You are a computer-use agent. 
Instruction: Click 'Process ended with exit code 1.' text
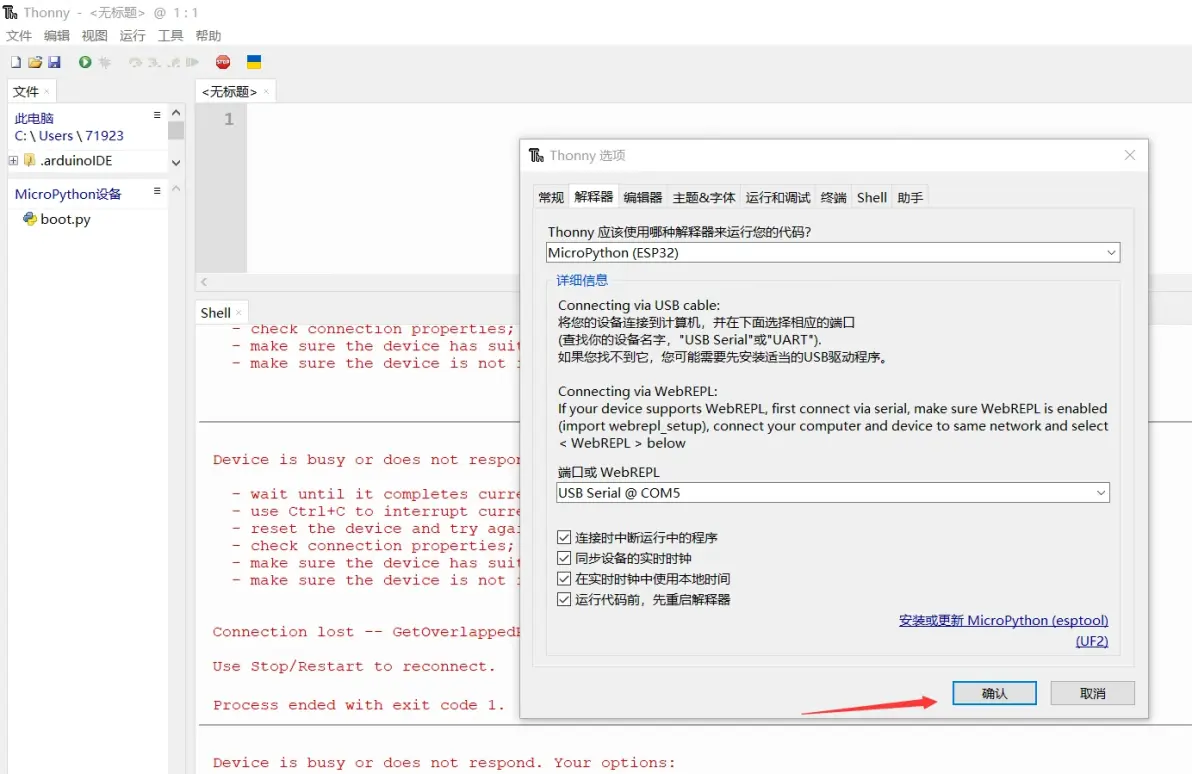pyautogui.click(x=359, y=706)
